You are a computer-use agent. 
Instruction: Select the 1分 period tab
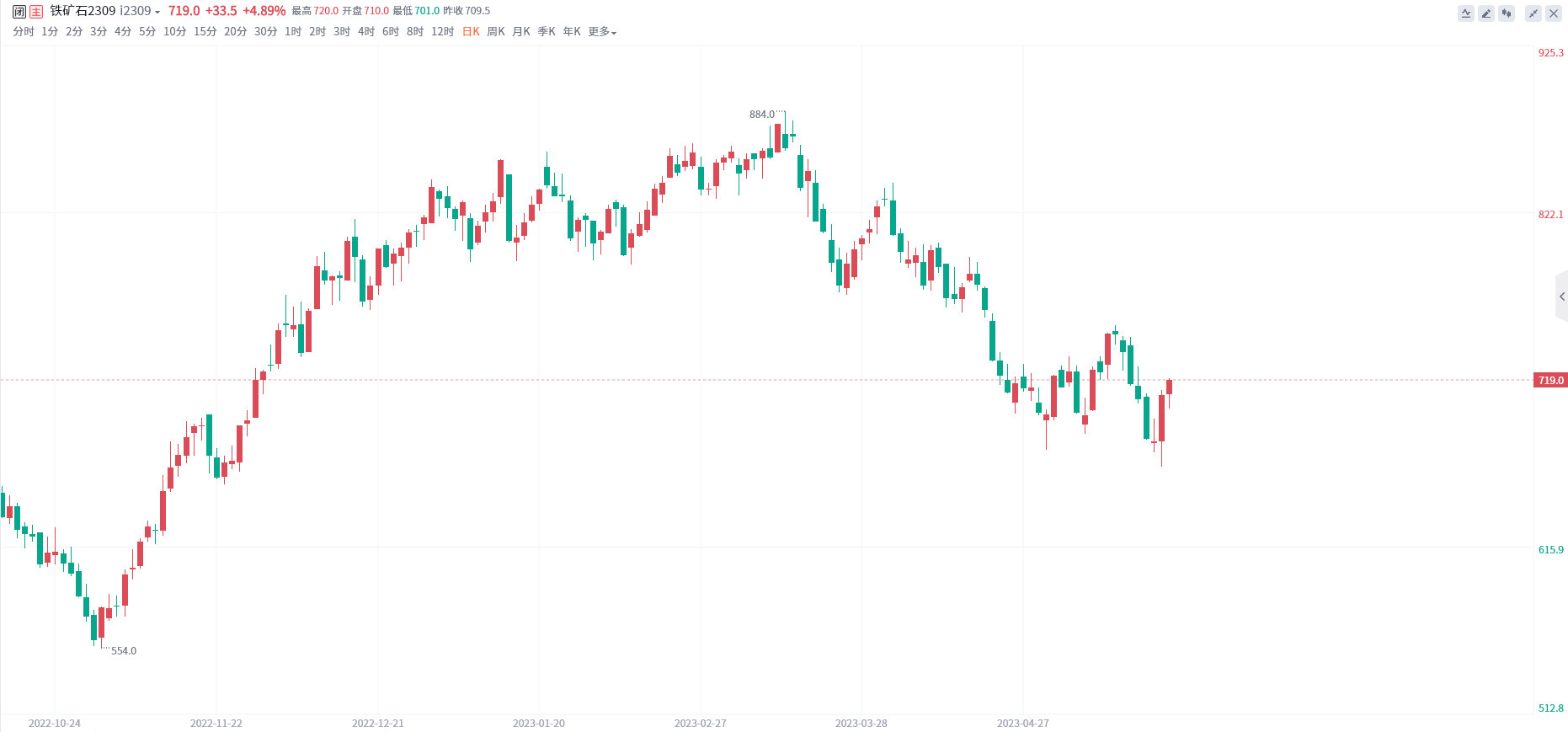point(50,32)
